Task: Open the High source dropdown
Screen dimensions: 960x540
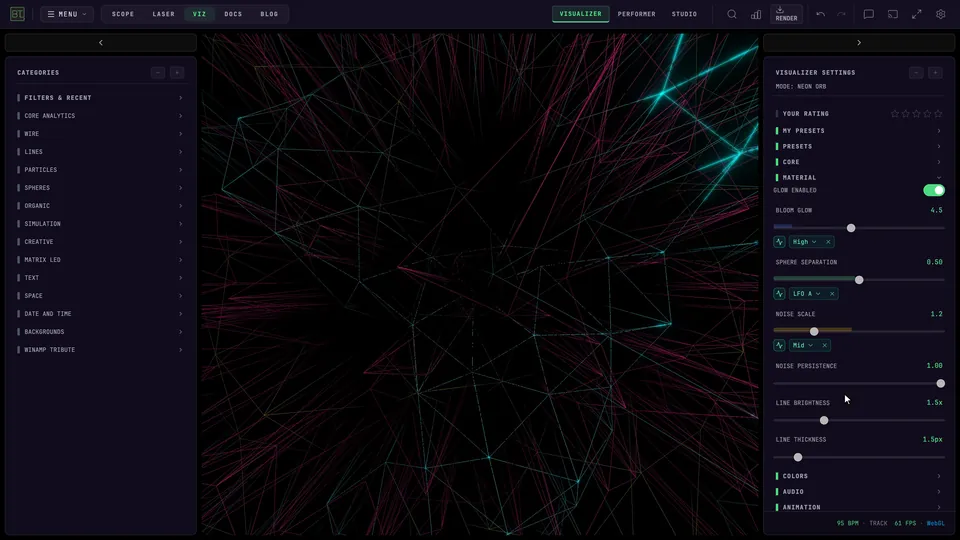Action: [x=804, y=242]
